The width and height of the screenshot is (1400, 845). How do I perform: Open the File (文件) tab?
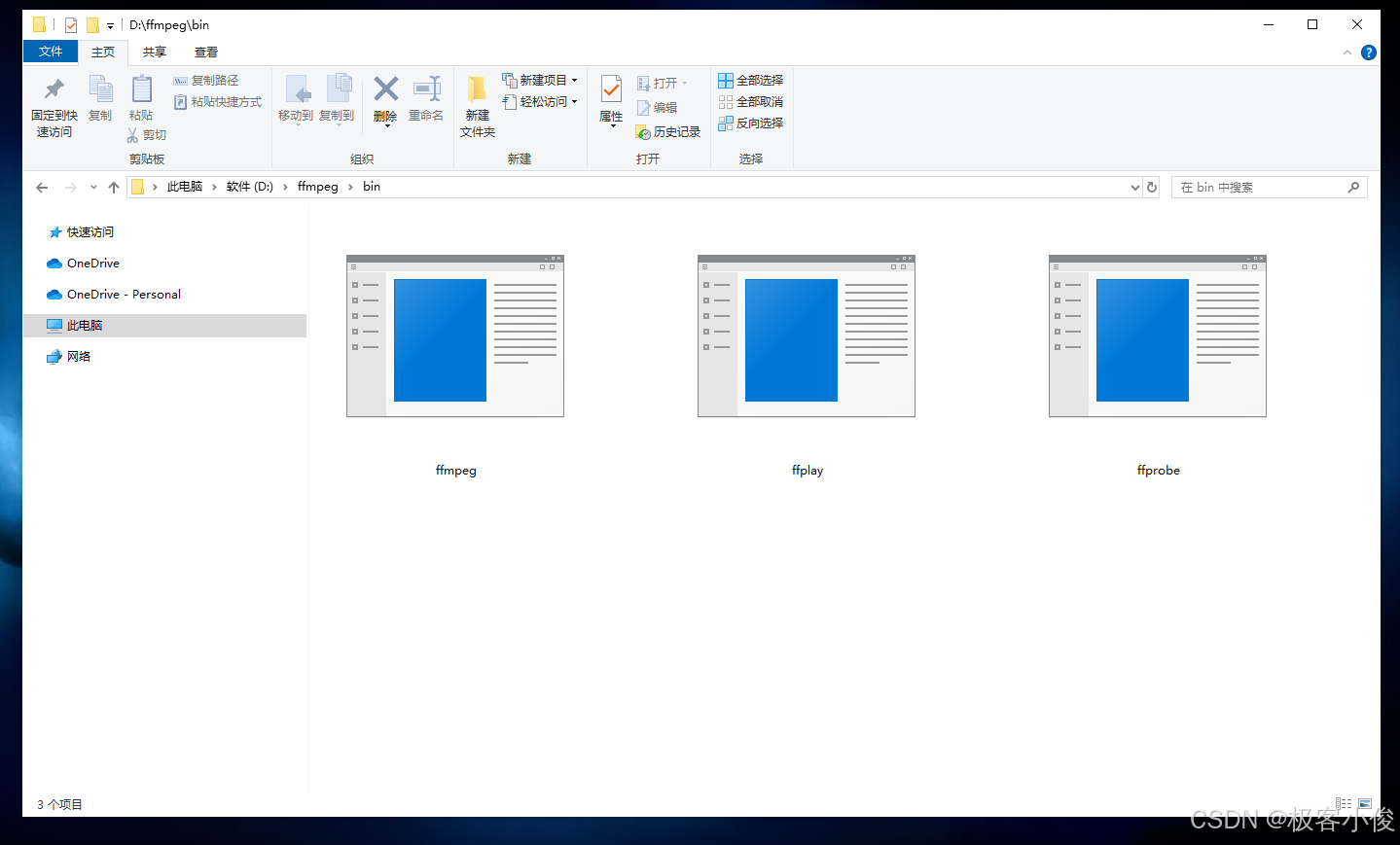tap(51, 52)
